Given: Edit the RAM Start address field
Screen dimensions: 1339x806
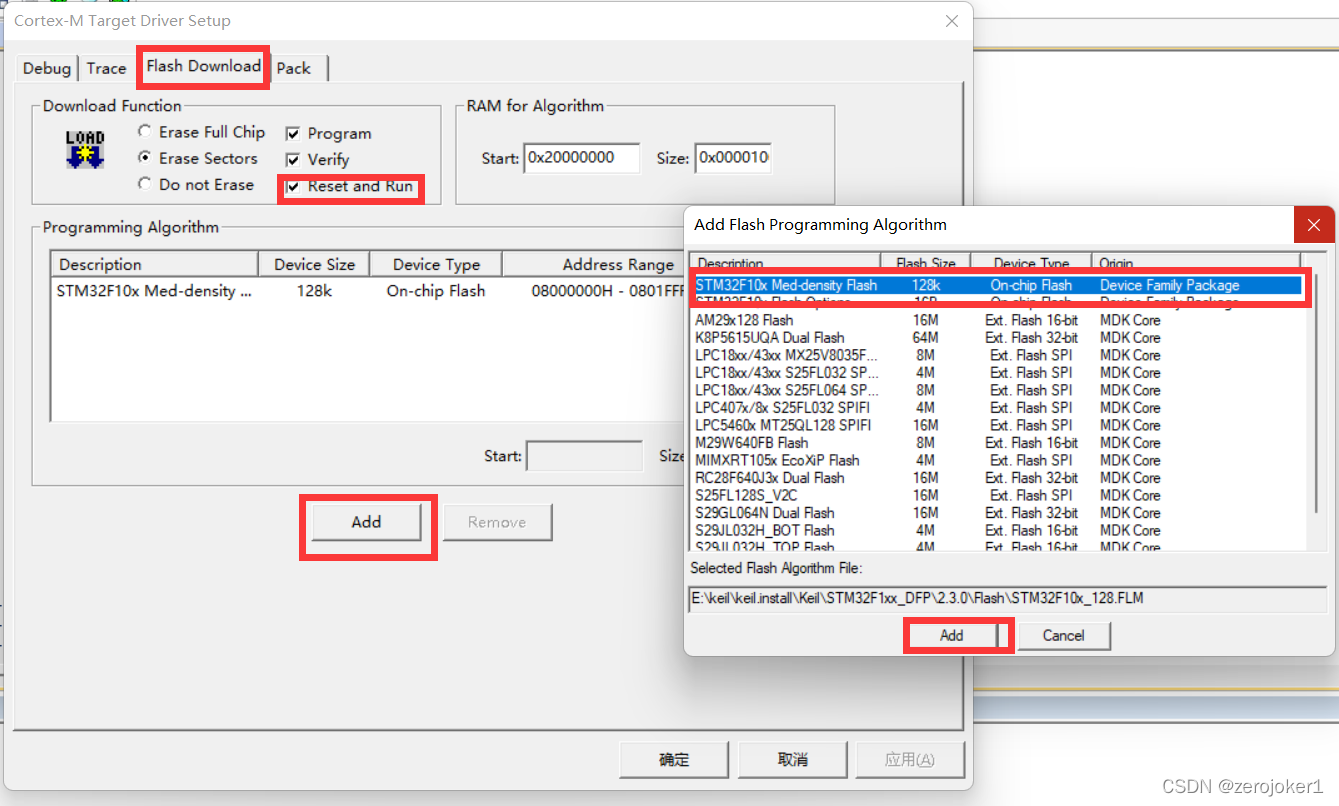Looking at the screenshot, I should point(582,158).
